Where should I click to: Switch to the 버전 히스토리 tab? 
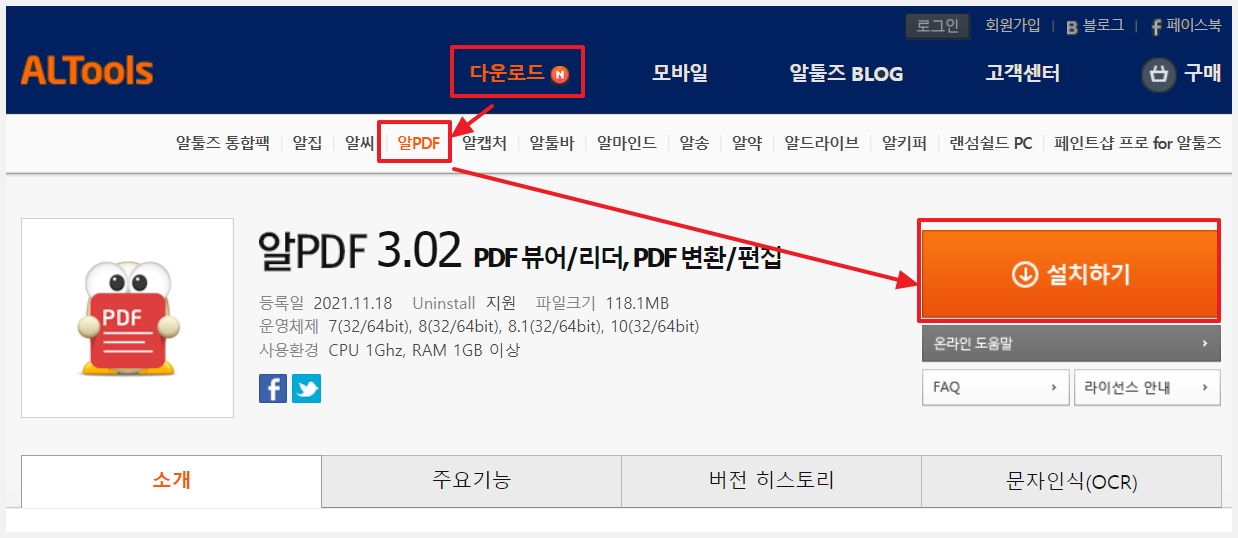coord(771,481)
